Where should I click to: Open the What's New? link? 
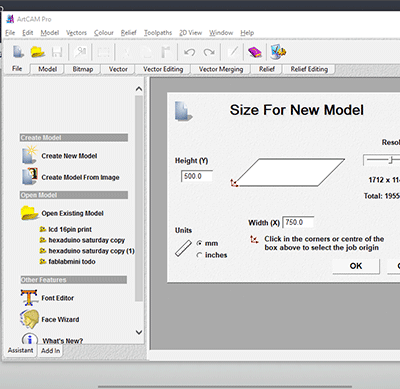pos(63,341)
